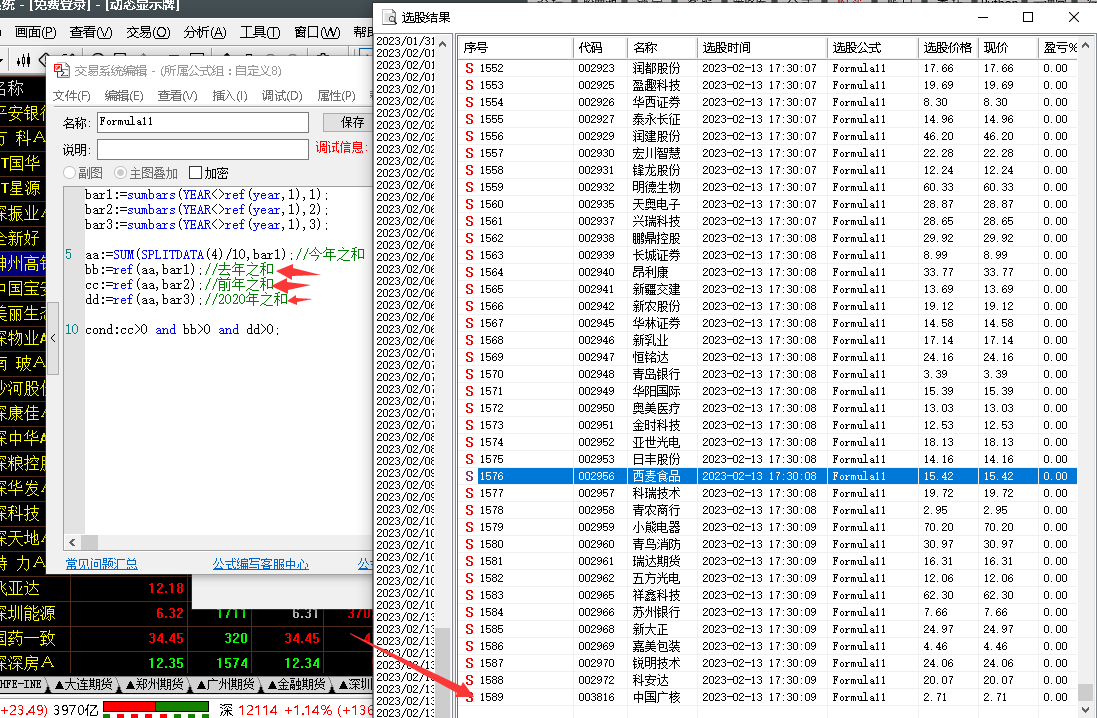Select the 副图 radio option

(69, 172)
